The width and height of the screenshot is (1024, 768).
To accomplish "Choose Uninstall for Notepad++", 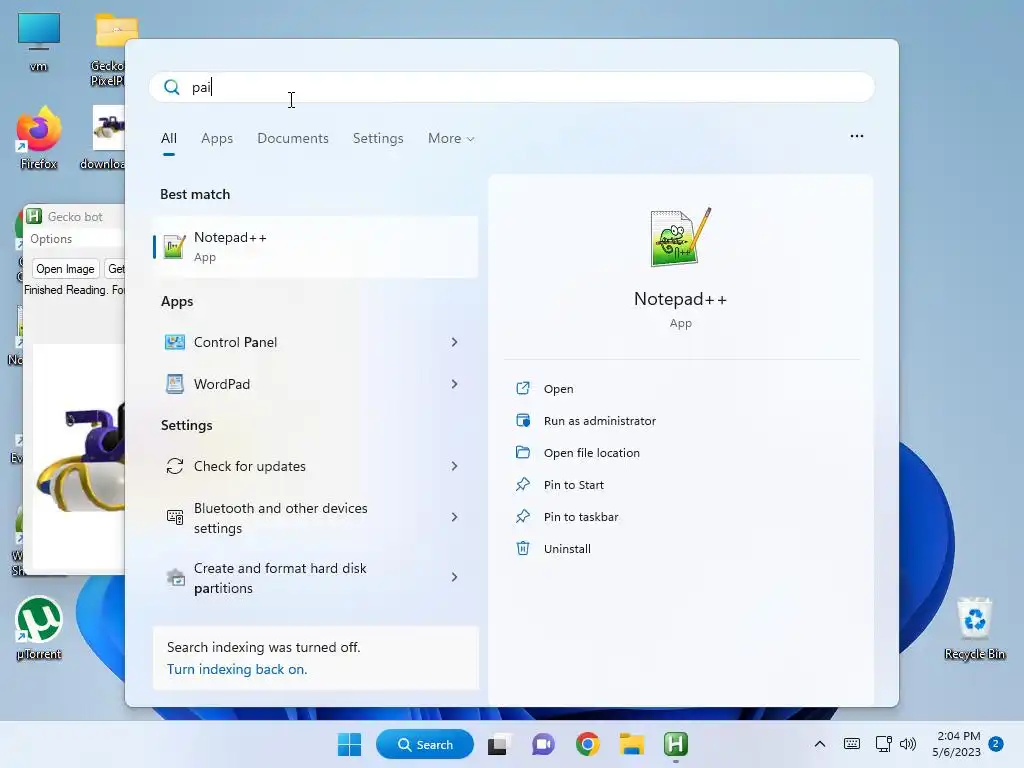I will [x=567, y=549].
